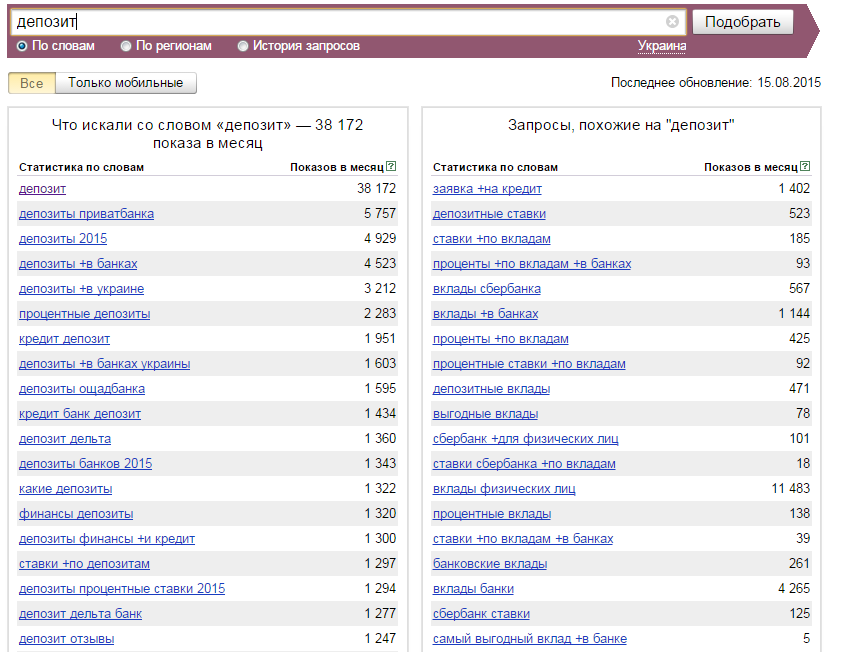The height and width of the screenshot is (652, 864).
Task: Click the value '4 265' for вклады банки
Action: [x=794, y=589]
